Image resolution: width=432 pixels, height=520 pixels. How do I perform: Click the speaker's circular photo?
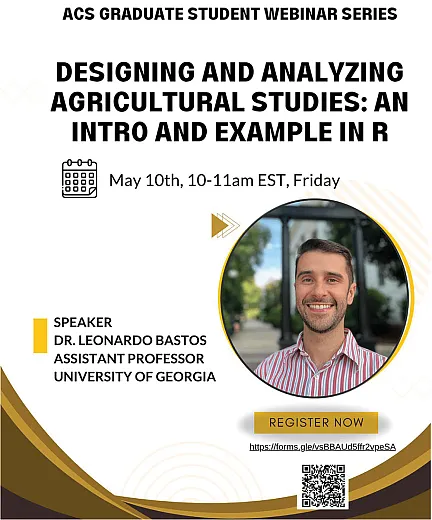pos(316,298)
